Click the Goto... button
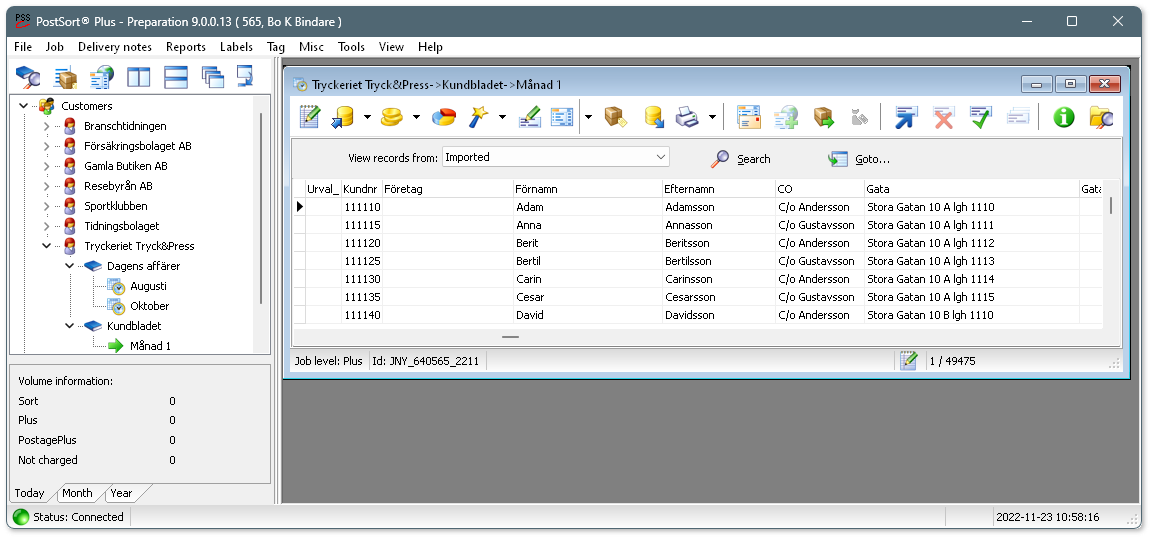This screenshot has width=1152, height=539. click(858, 159)
